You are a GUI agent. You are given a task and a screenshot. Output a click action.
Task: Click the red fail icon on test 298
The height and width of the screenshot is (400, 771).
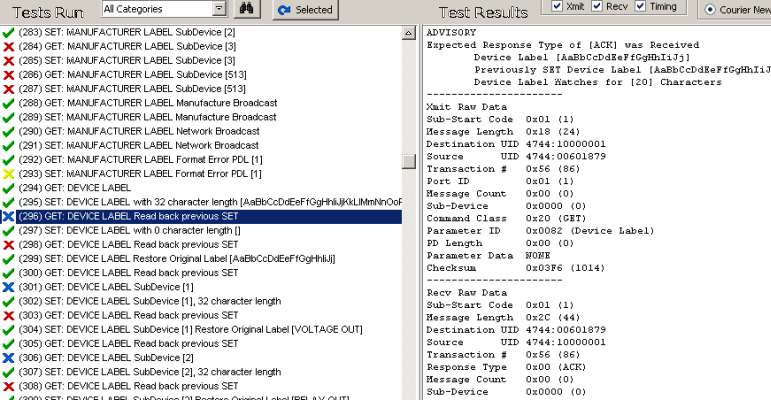[8, 244]
